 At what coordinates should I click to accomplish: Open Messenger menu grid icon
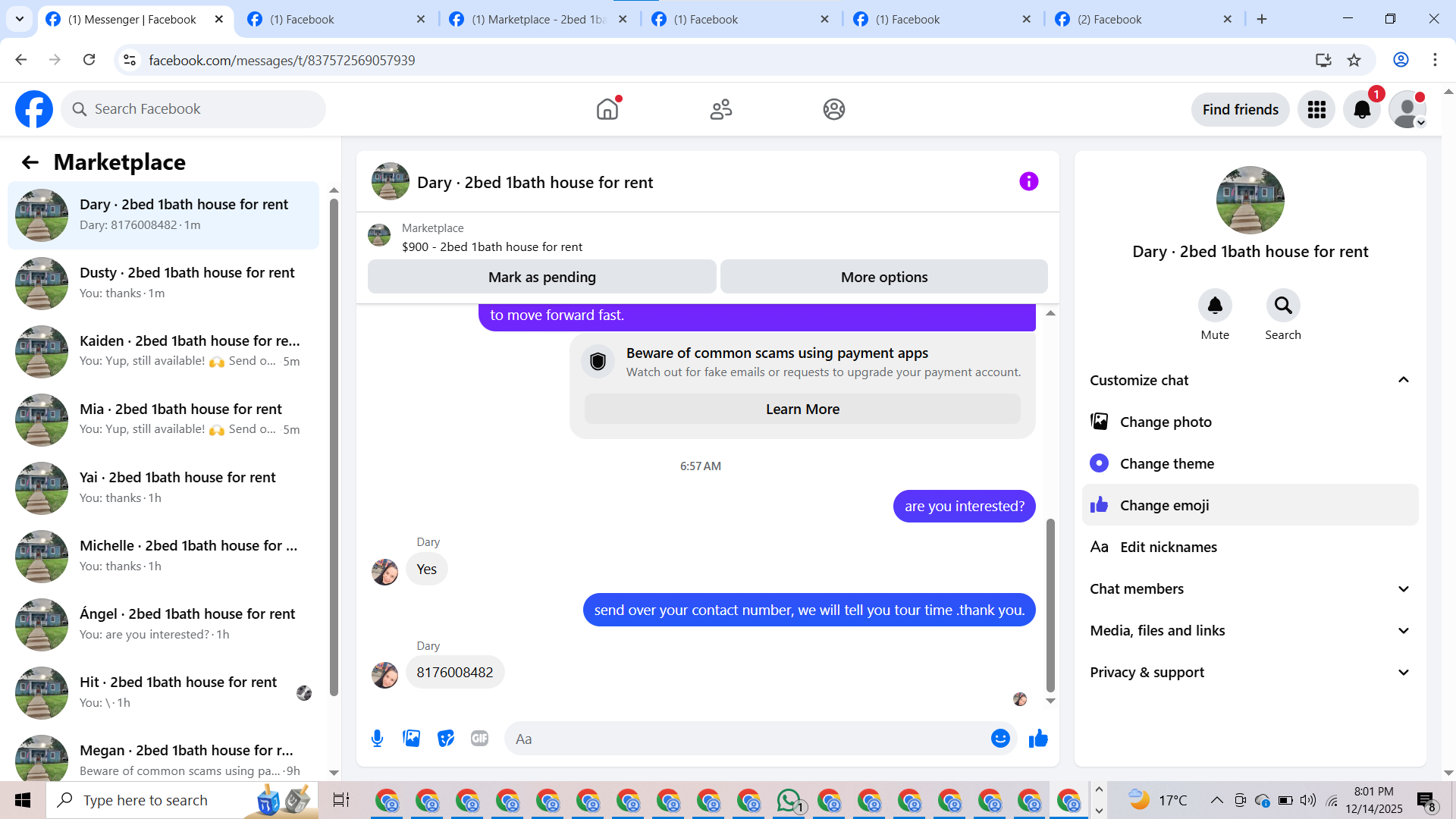[x=1316, y=110]
